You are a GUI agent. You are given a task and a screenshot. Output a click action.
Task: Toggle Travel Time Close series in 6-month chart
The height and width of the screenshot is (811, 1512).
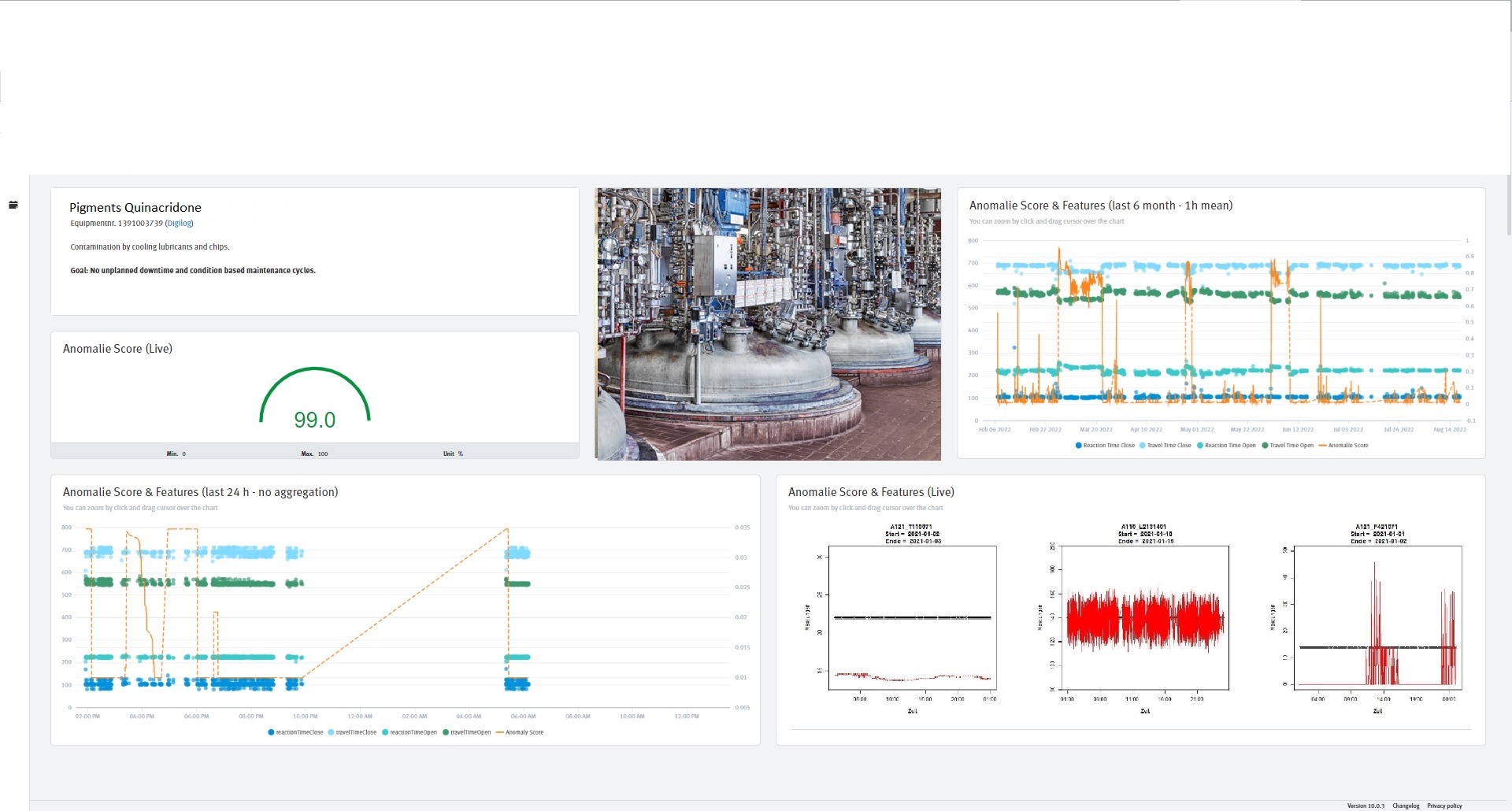pos(1169,446)
